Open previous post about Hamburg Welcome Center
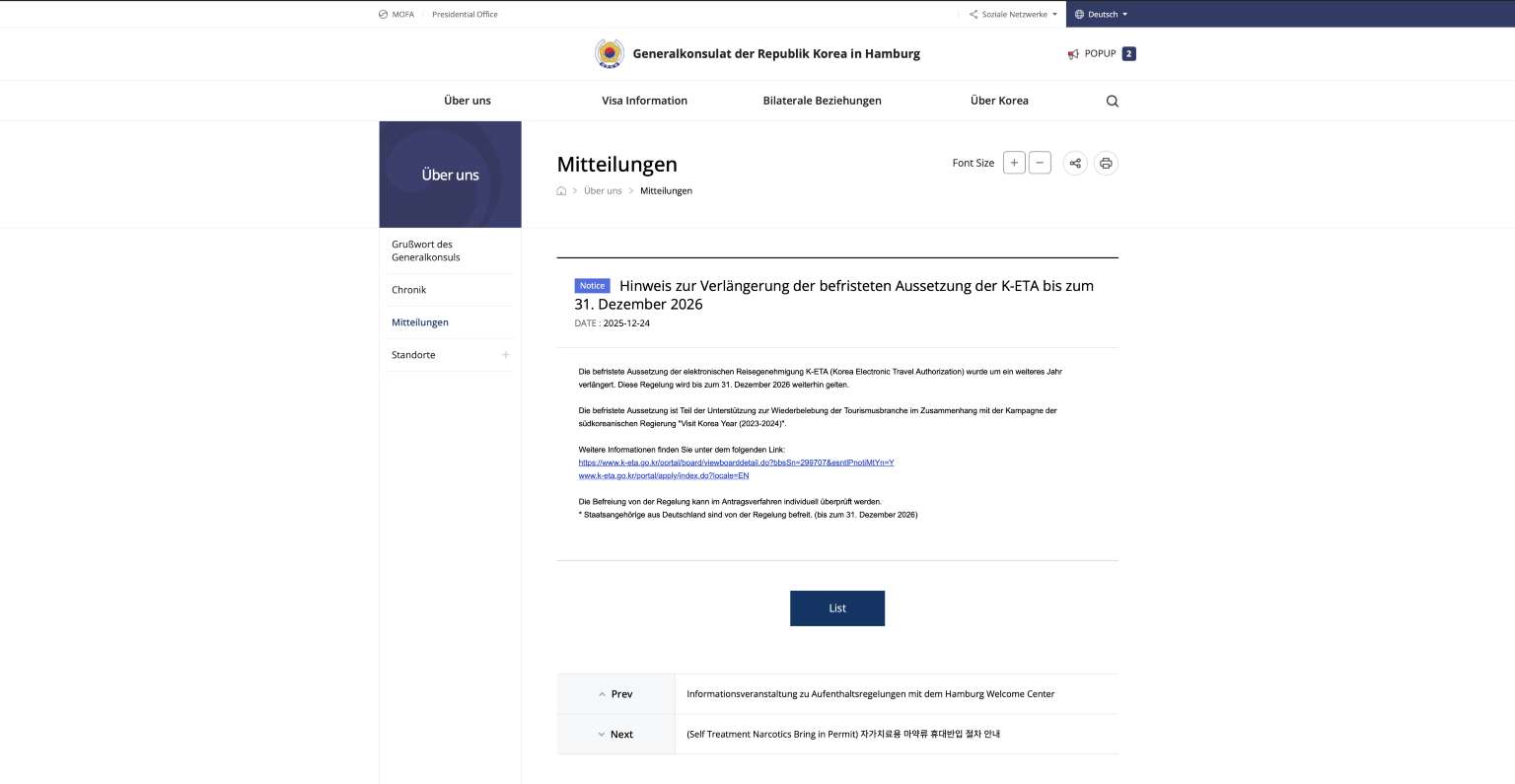This screenshot has width=1515, height=784. (x=870, y=694)
